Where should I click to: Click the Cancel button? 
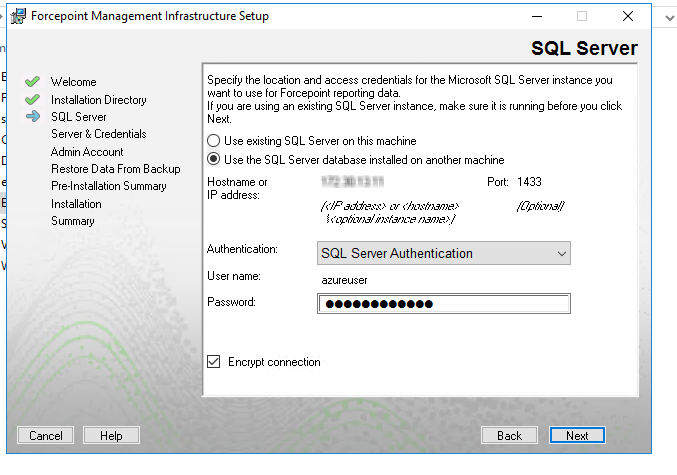(45, 435)
